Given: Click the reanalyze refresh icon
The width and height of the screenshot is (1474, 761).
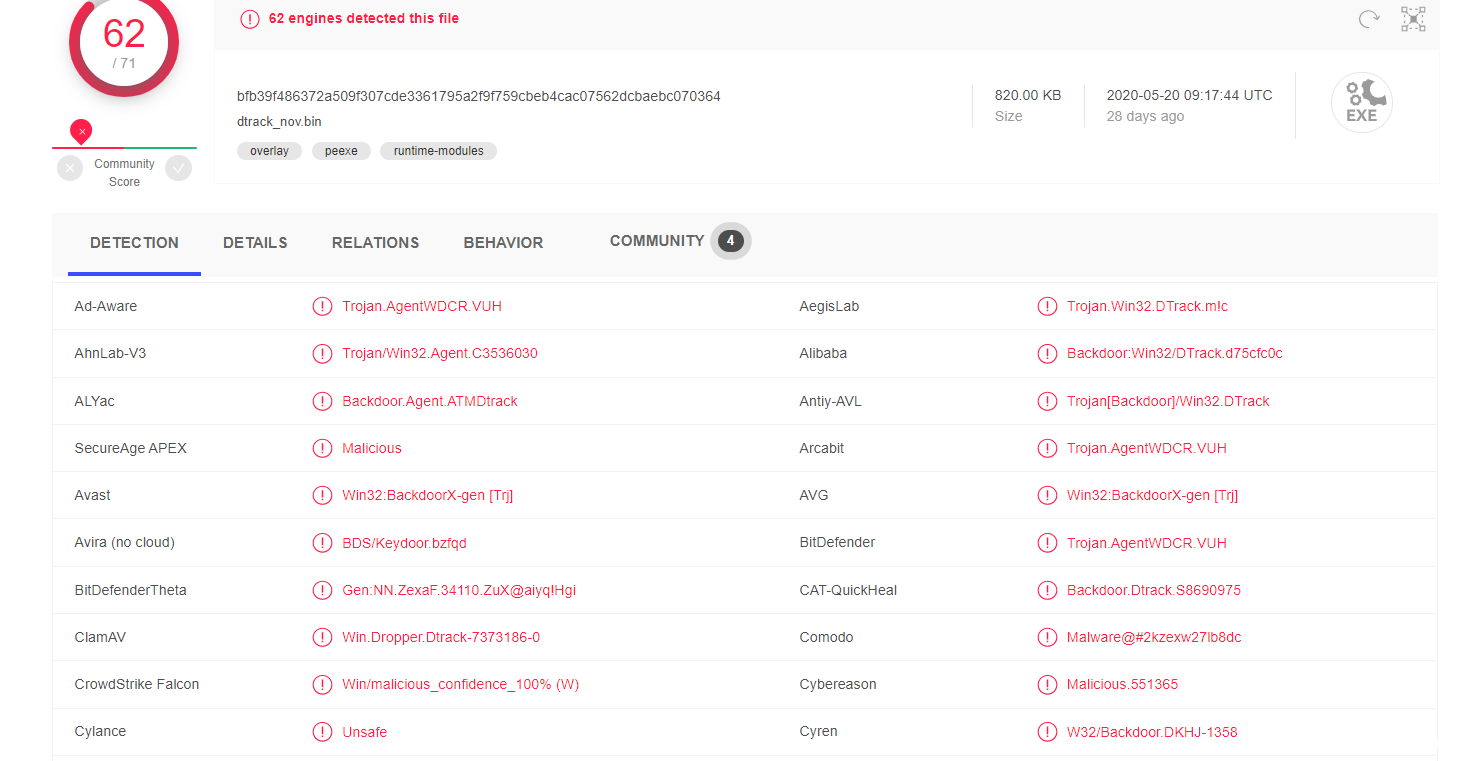Looking at the screenshot, I should click(1369, 19).
